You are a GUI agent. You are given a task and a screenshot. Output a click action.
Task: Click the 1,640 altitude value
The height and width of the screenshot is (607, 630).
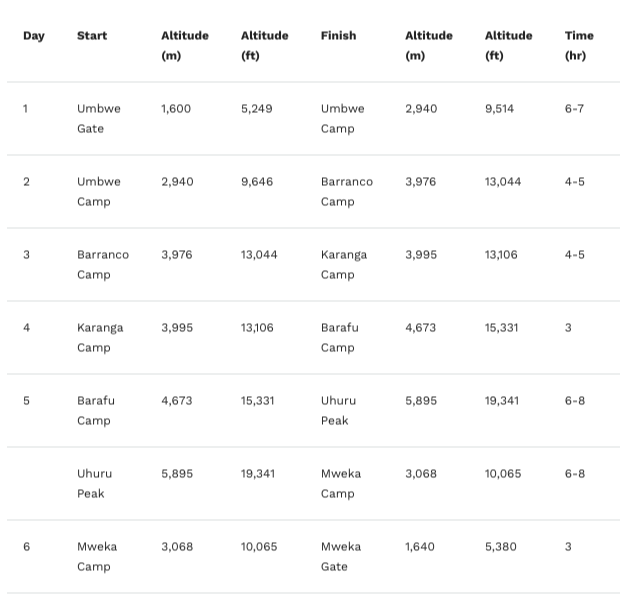(x=420, y=547)
